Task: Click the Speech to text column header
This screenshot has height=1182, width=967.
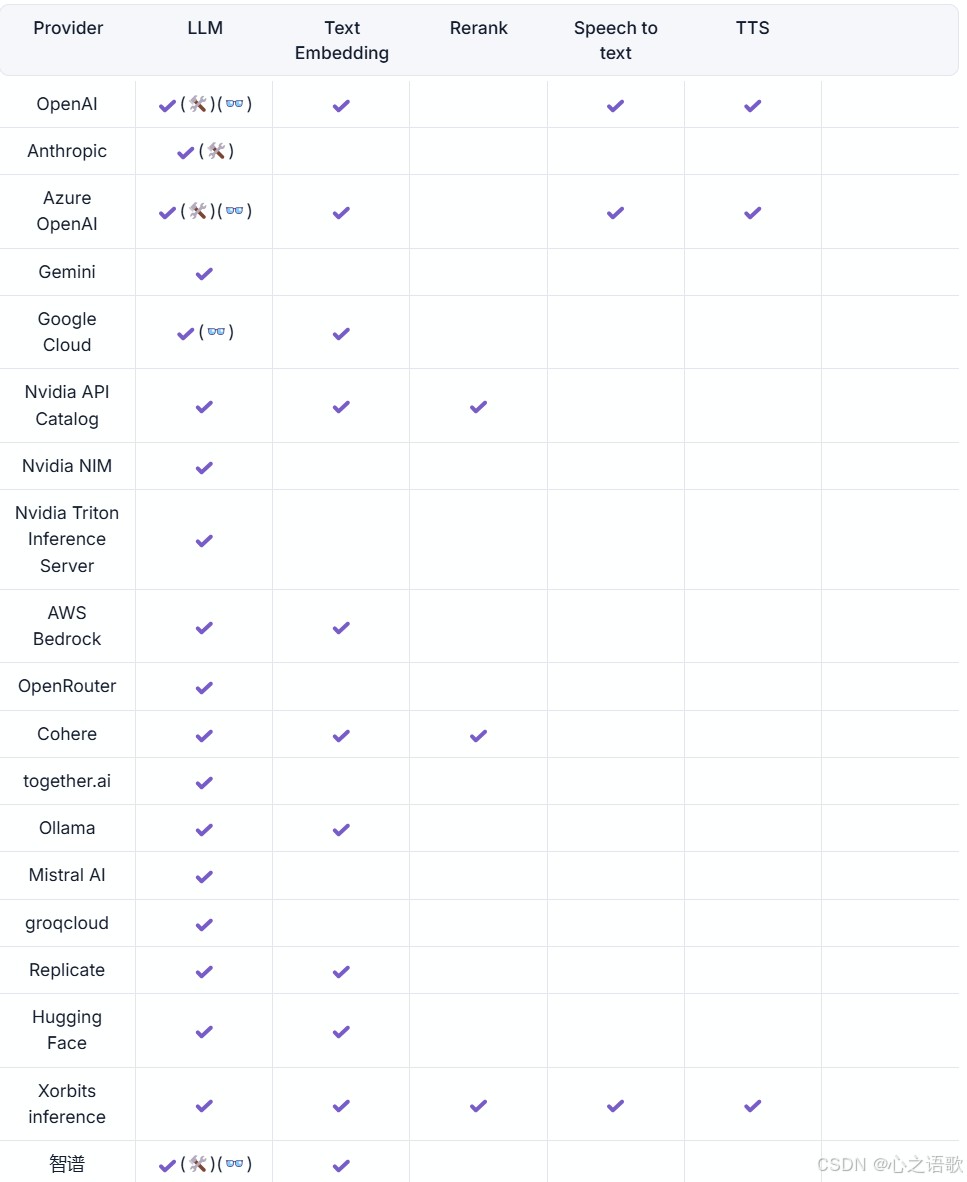Action: click(615, 41)
